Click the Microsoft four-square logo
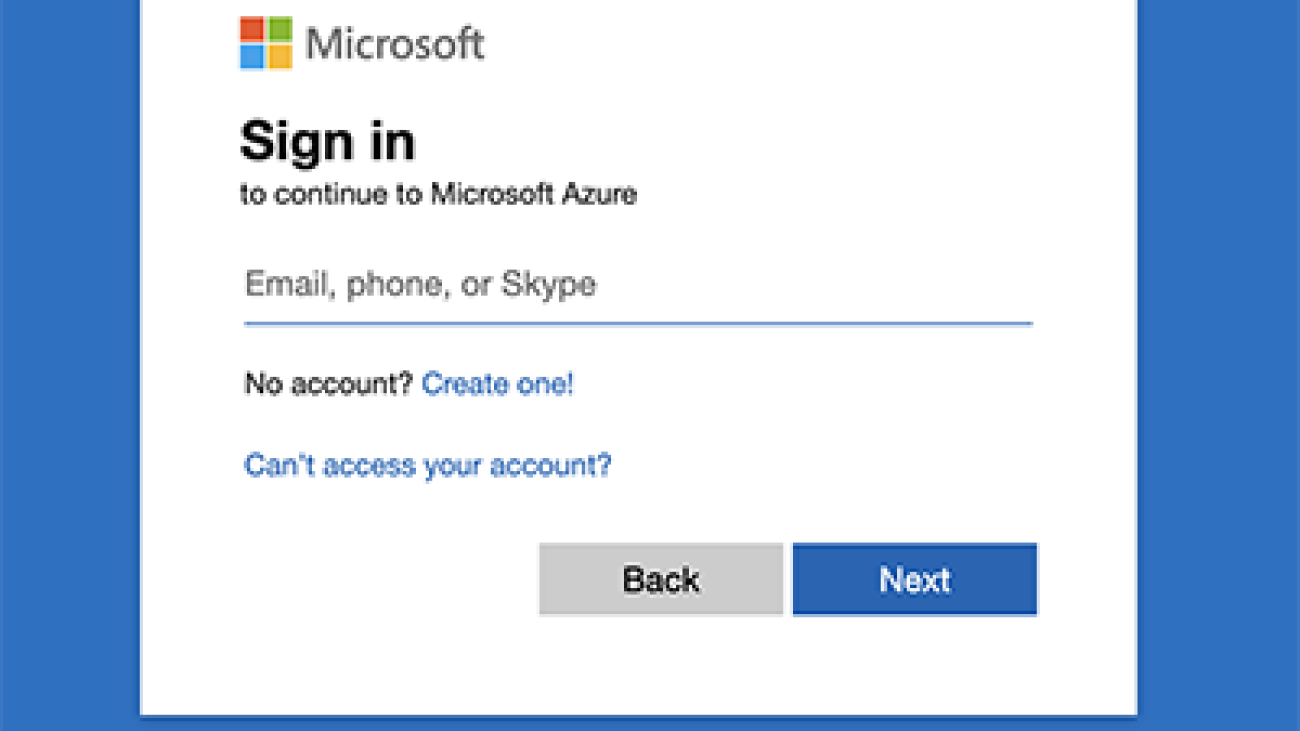The width and height of the screenshot is (1300, 731). click(x=266, y=43)
